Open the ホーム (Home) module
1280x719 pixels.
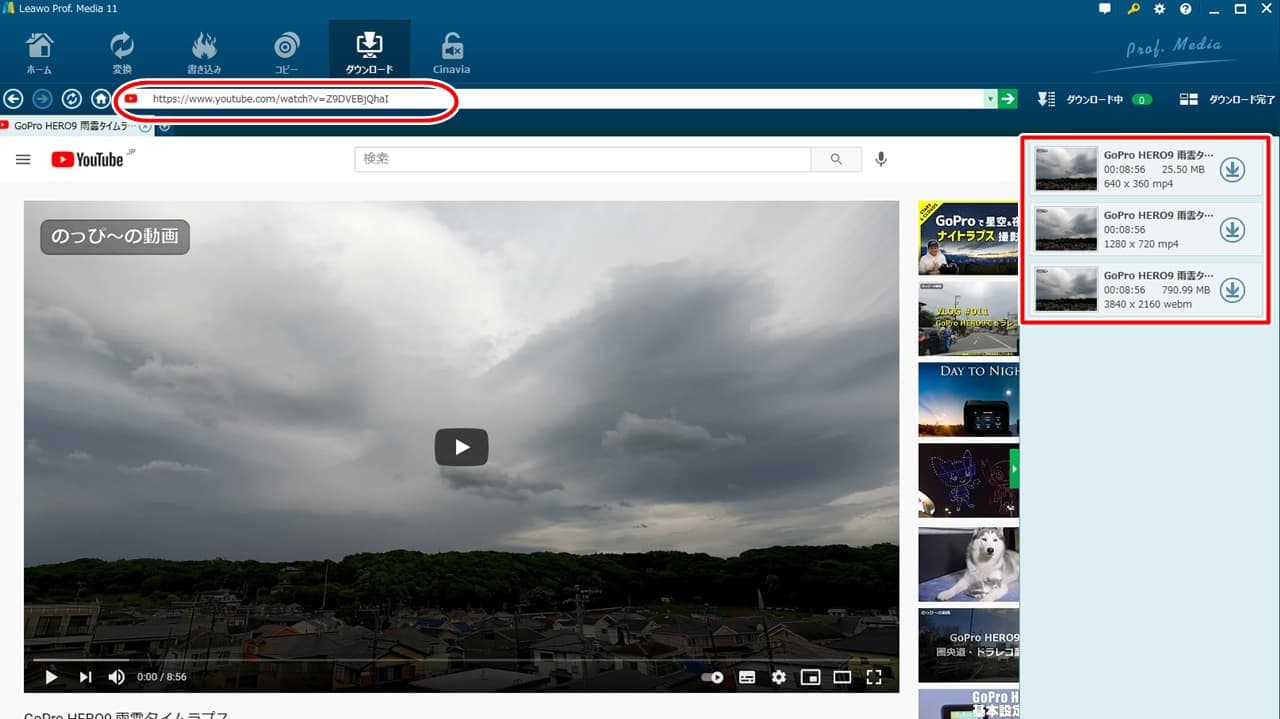(x=39, y=52)
